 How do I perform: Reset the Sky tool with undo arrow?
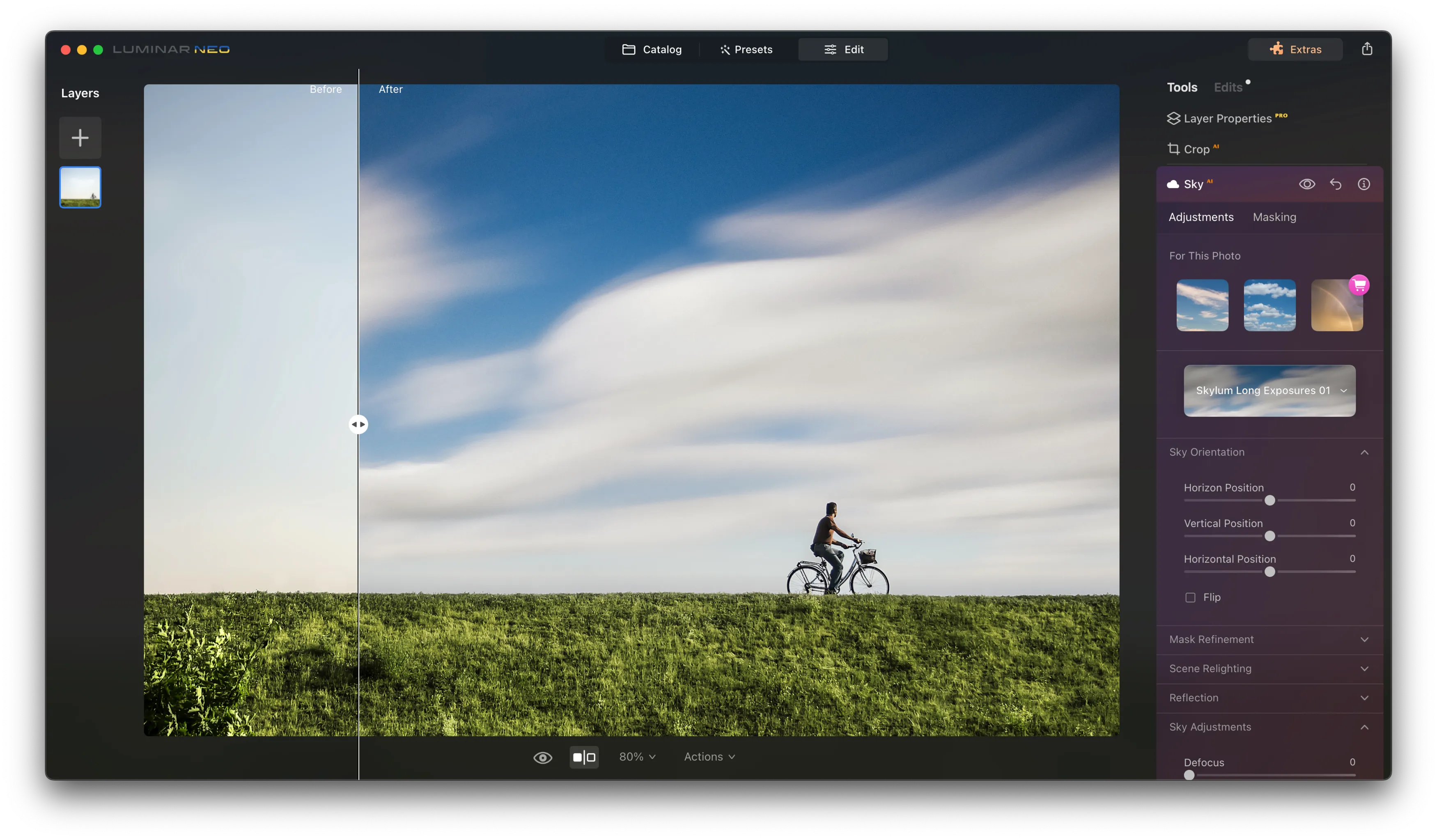(1336, 184)
